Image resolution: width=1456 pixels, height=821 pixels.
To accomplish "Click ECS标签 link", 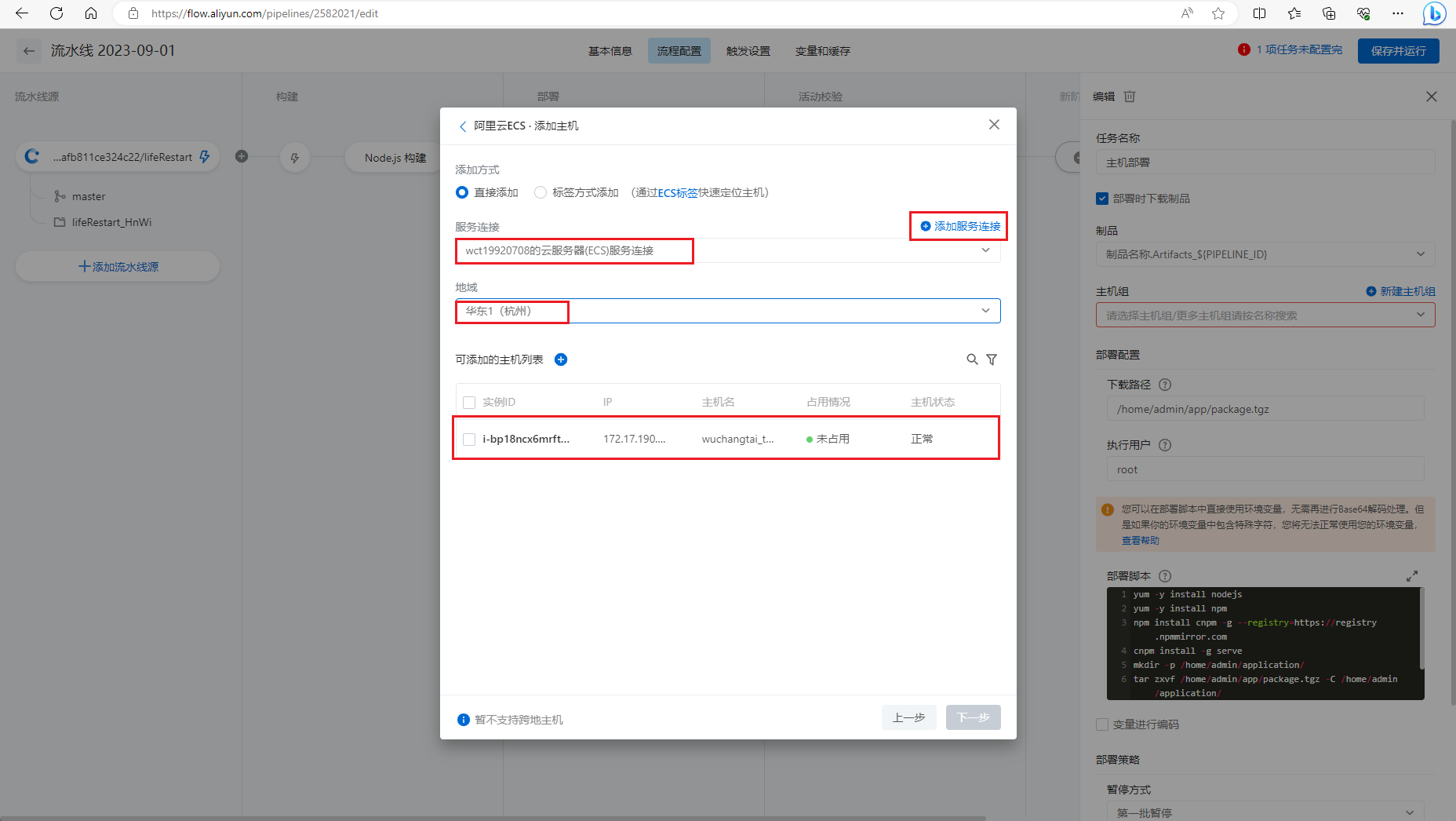I will click(x=678, y=193).
